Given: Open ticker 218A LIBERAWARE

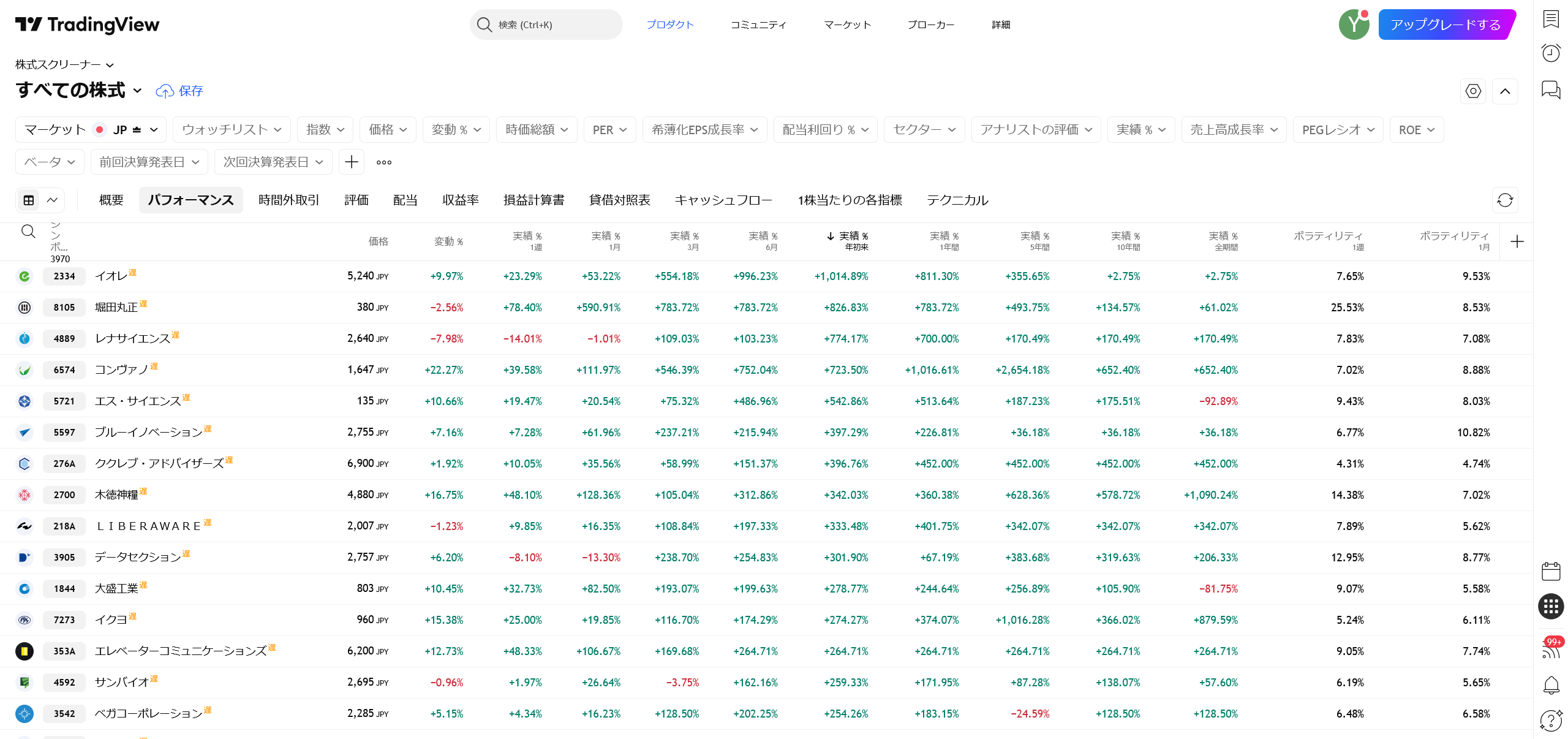Looking at the screenshot, I should pos(64,526).
